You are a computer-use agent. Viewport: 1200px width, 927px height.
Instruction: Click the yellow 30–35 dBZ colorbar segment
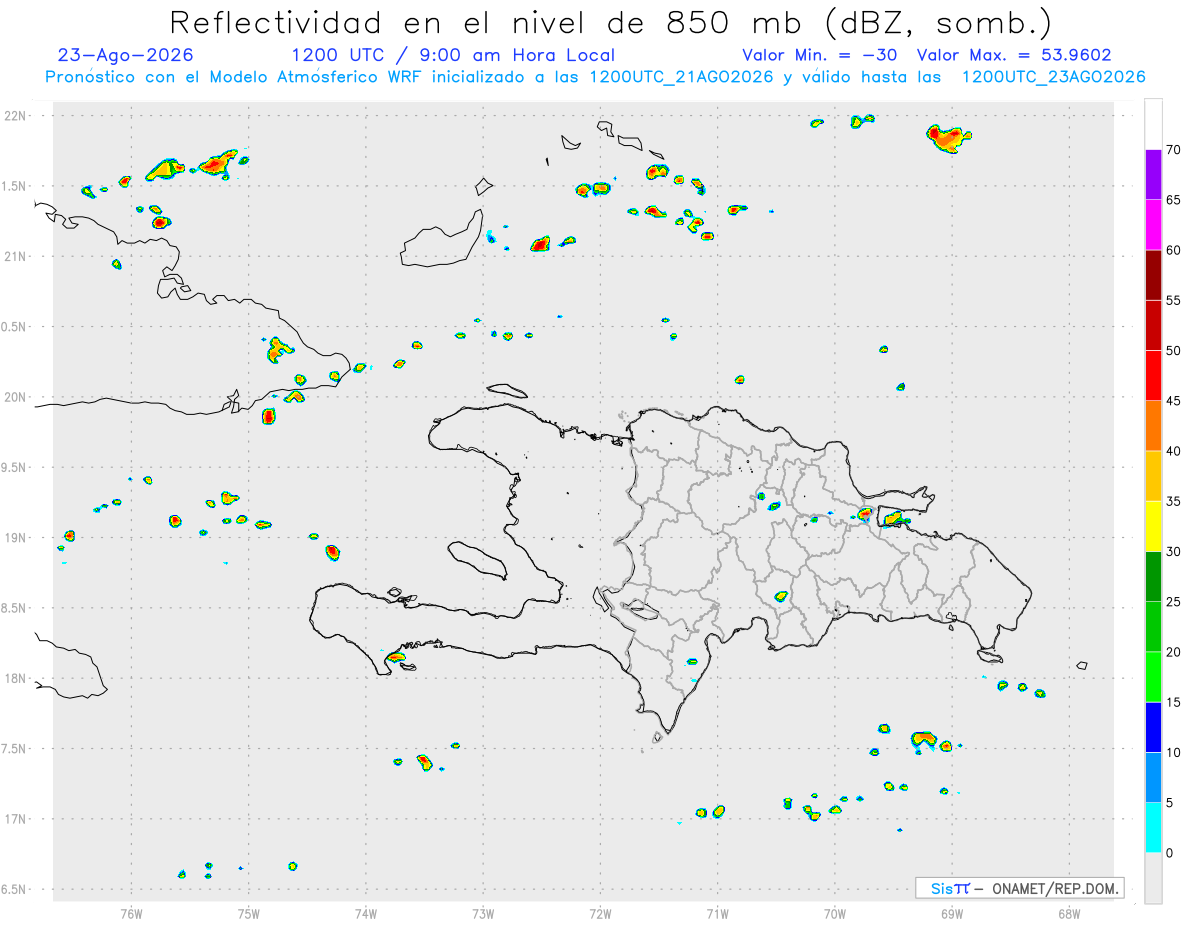tap(1153, 527)
